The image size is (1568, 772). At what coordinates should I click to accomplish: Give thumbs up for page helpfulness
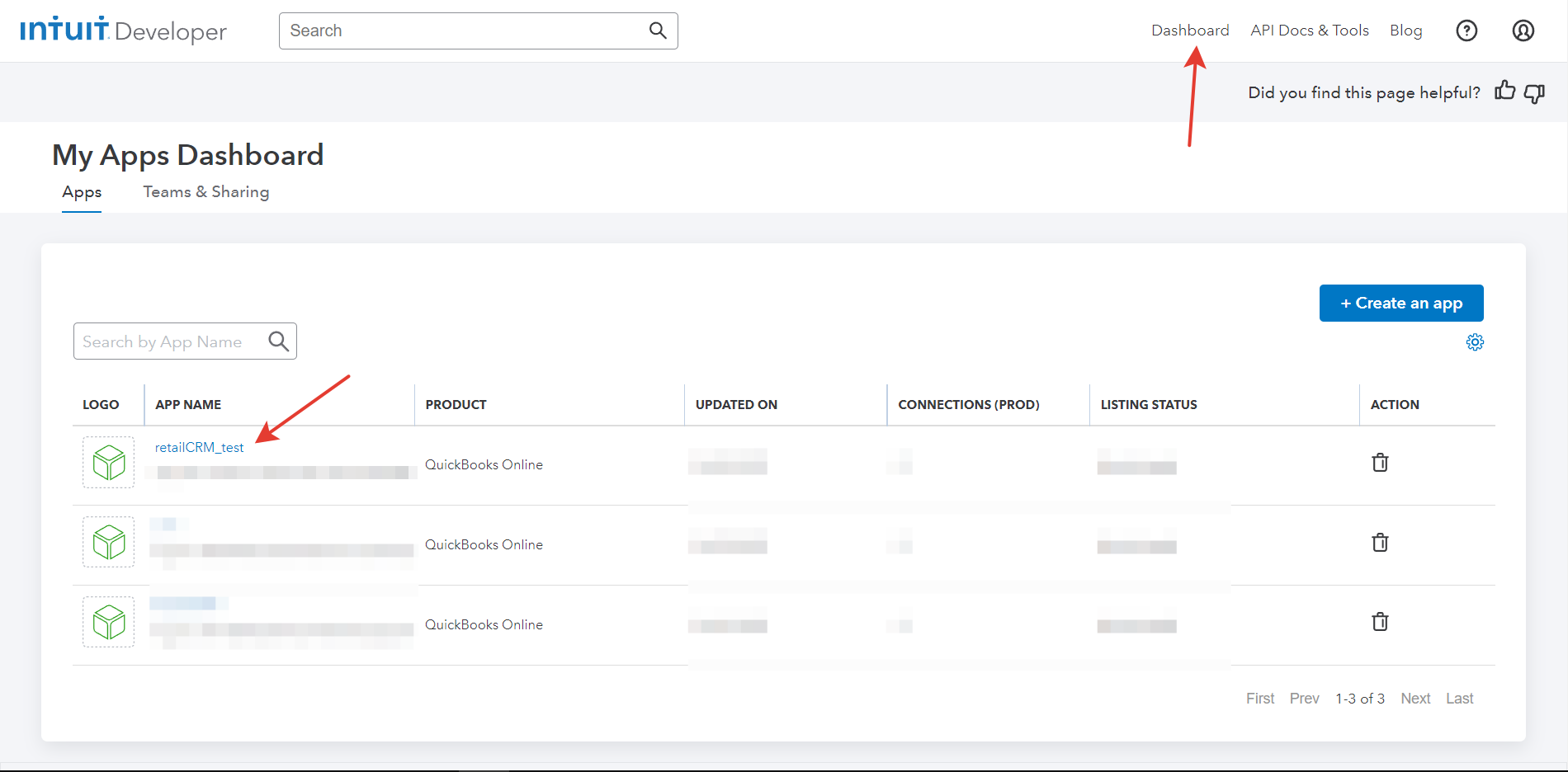click(1504, 91)
